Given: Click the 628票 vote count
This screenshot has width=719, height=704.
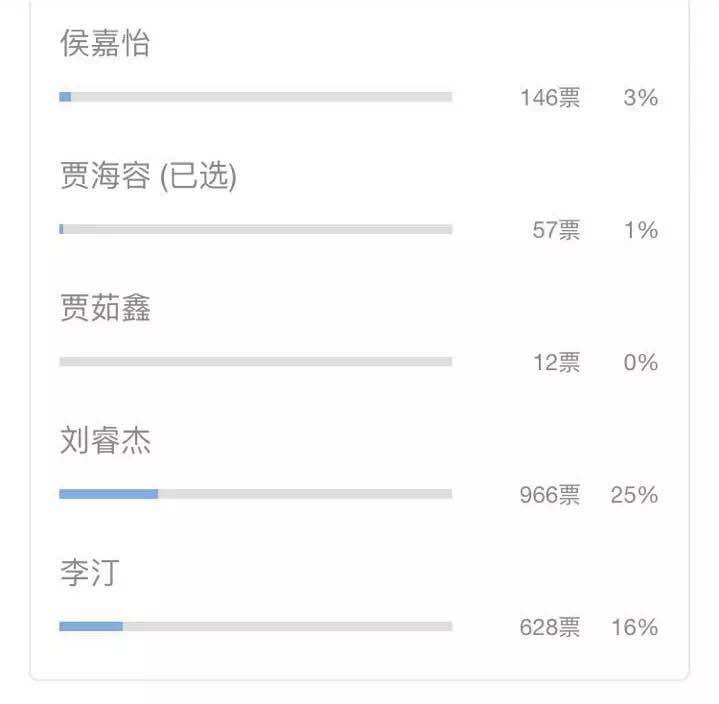Looking at the screenshot, I should (550, 627).
